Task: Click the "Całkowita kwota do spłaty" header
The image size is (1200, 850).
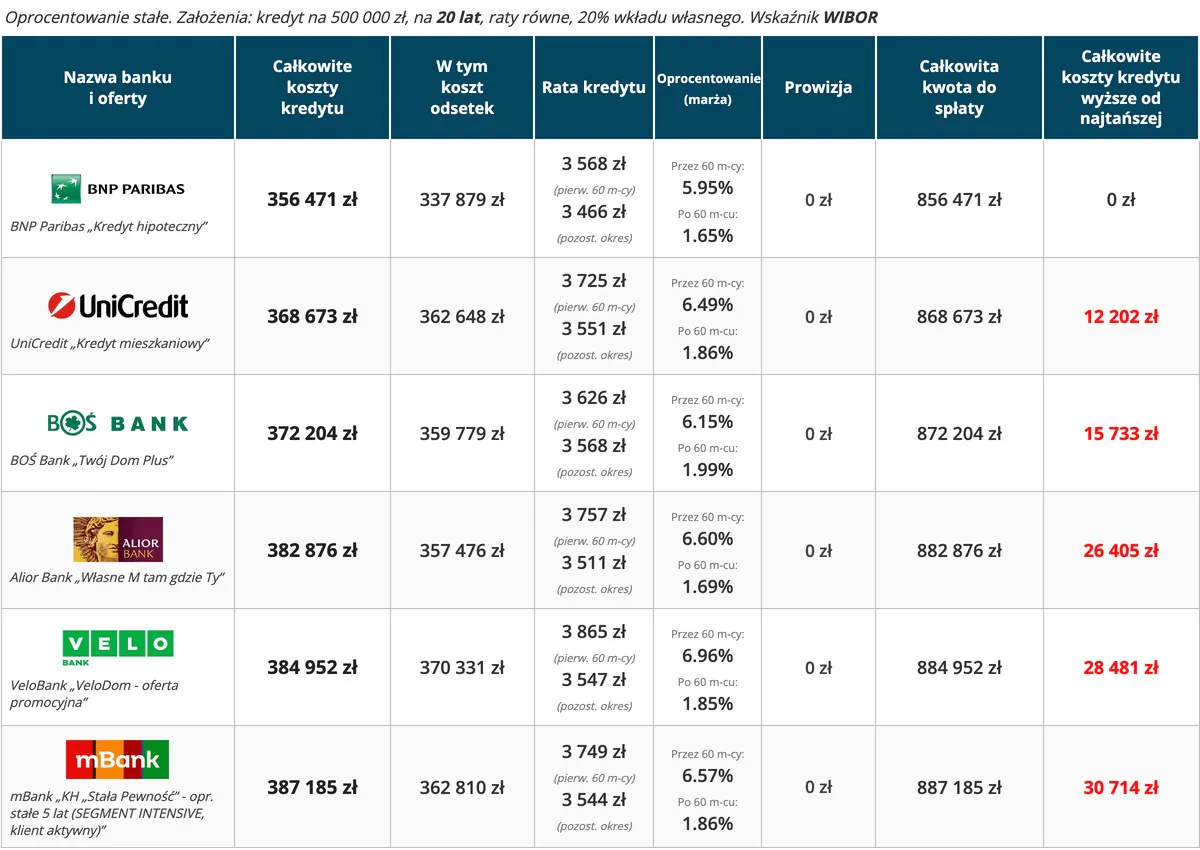Action: (x=959, y=88)
